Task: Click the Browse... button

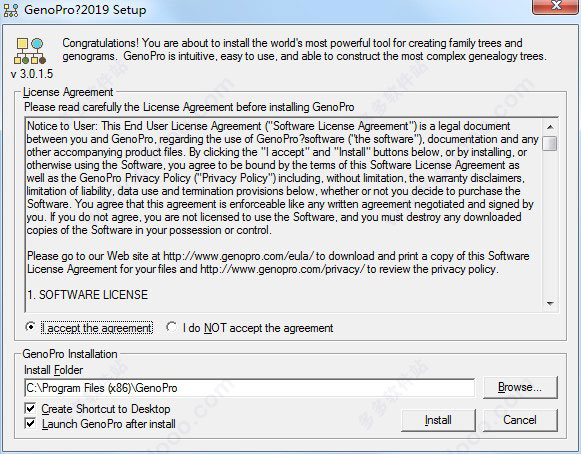Action: click(520, 387)
